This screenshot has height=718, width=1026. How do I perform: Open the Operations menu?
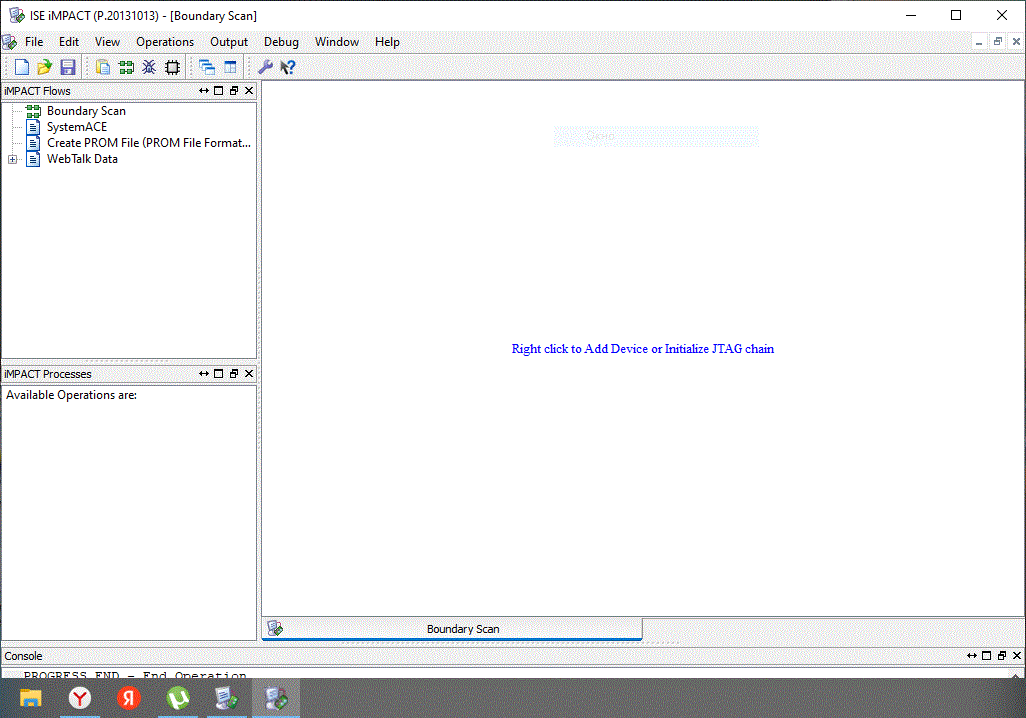coord(165,42)
